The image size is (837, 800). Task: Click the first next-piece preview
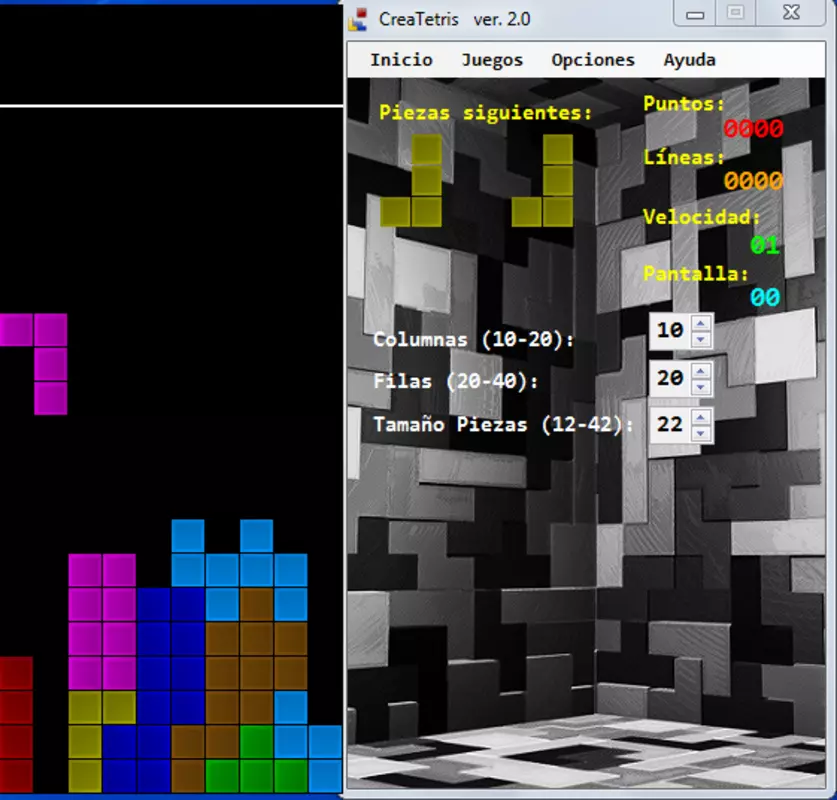(411, 180)
